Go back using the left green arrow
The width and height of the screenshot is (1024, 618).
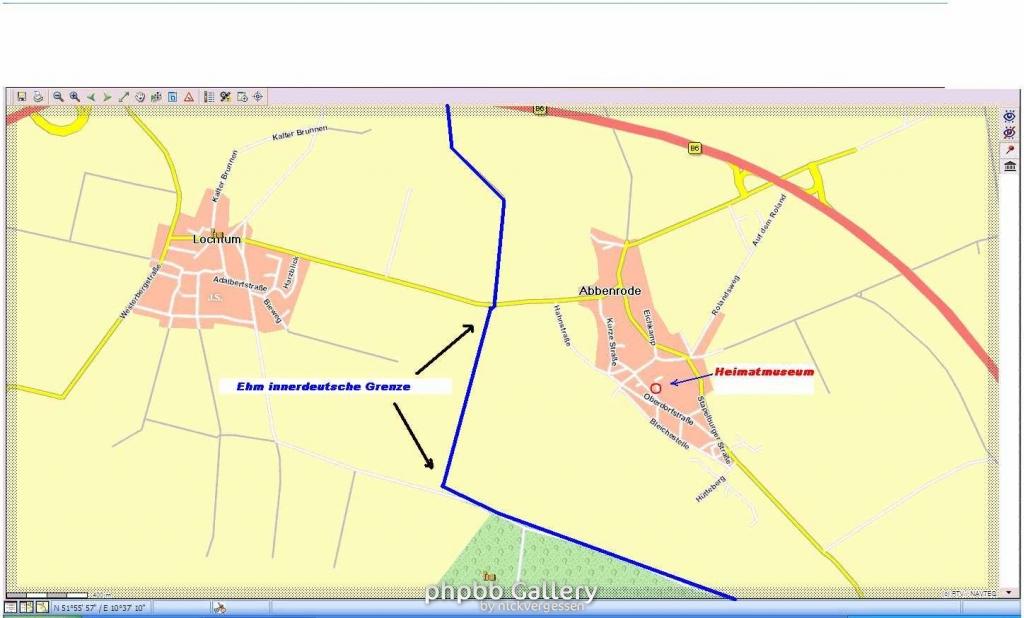click(91, 97)
